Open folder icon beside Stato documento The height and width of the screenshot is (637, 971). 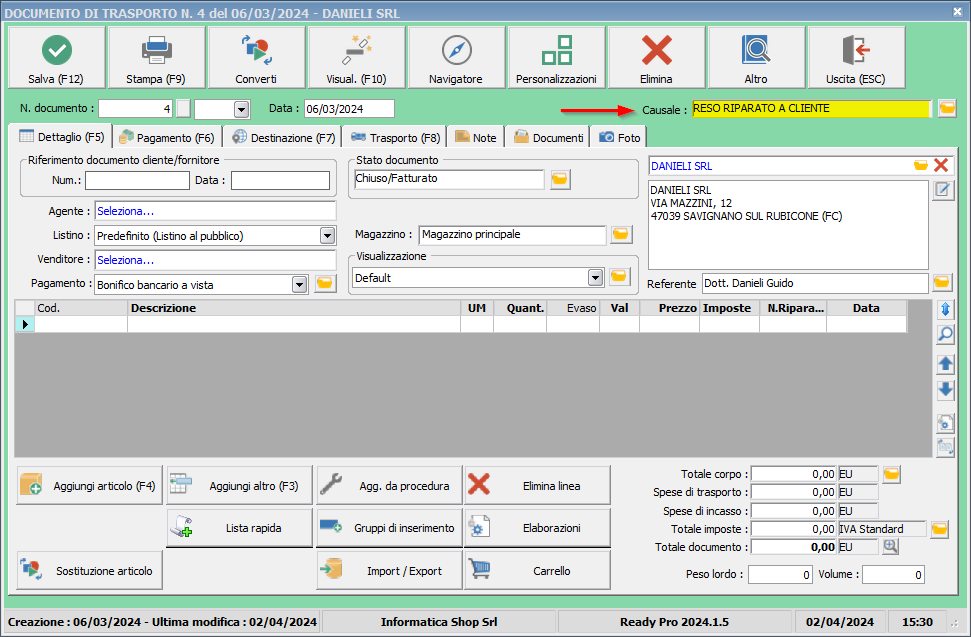560,179
